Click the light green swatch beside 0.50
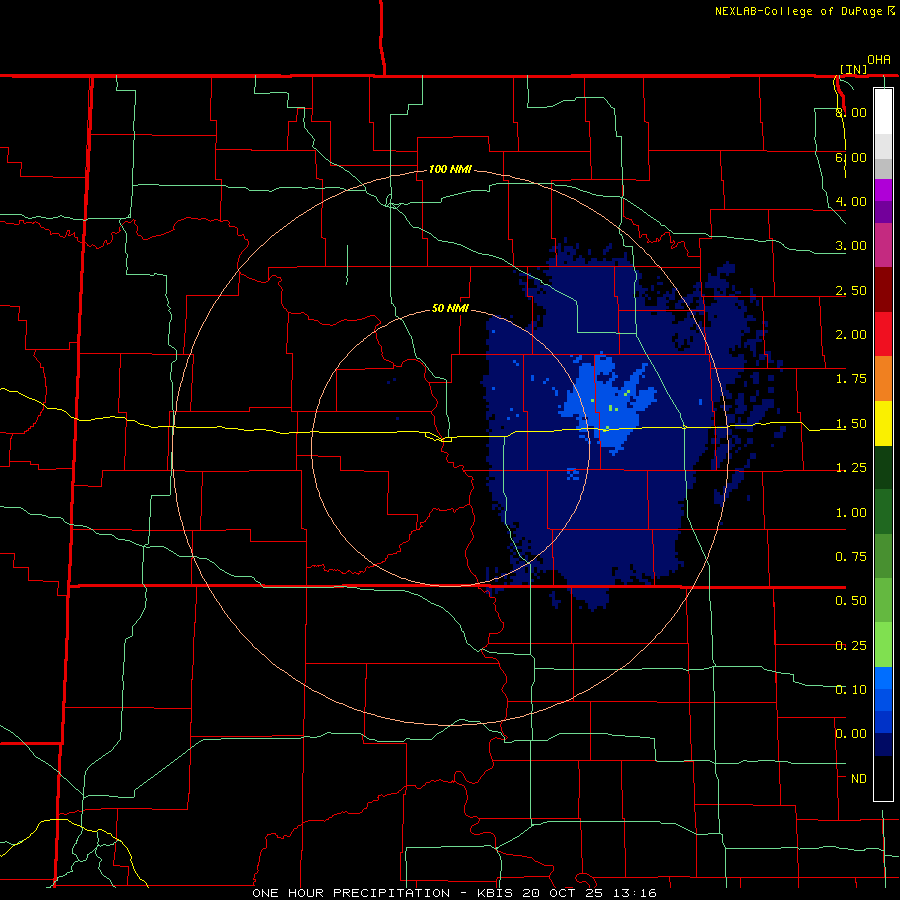Viewport: 900px width, 900px height. pyautogui.click(x=883, y=600)
